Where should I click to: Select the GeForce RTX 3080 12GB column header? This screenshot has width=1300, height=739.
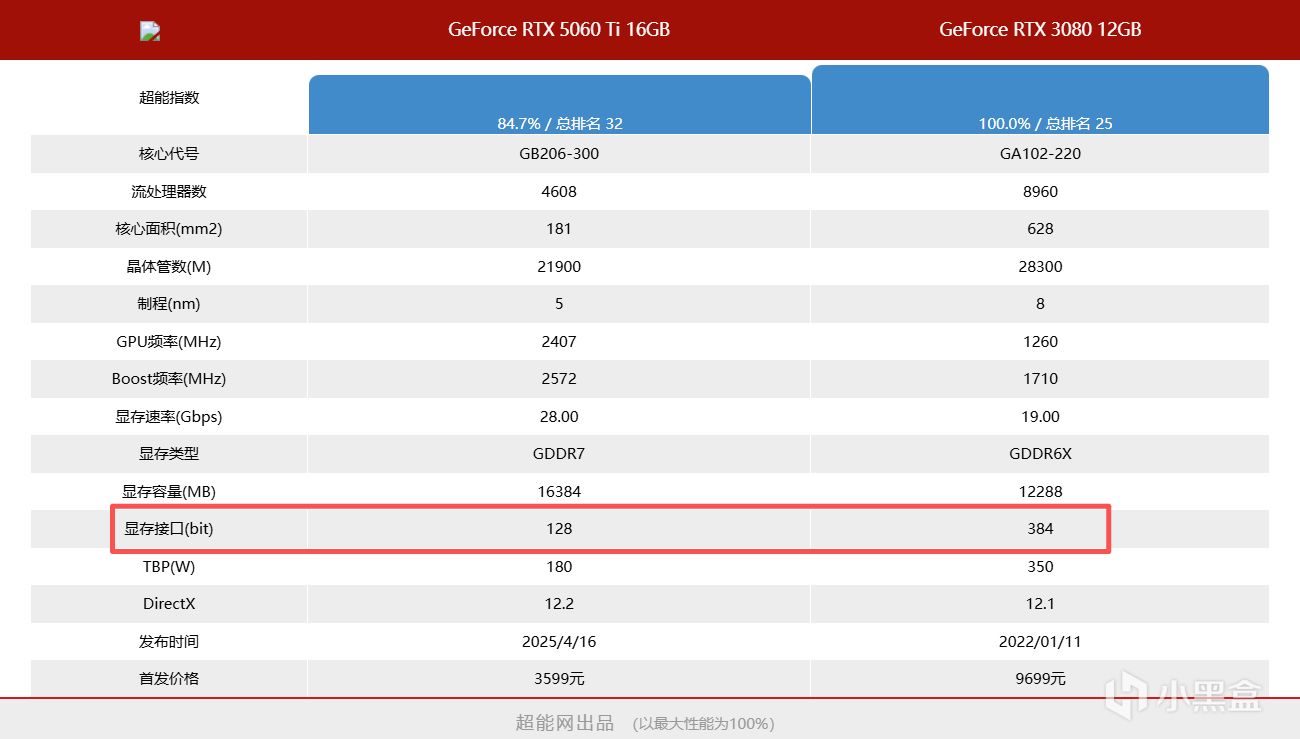[1040, 30]
